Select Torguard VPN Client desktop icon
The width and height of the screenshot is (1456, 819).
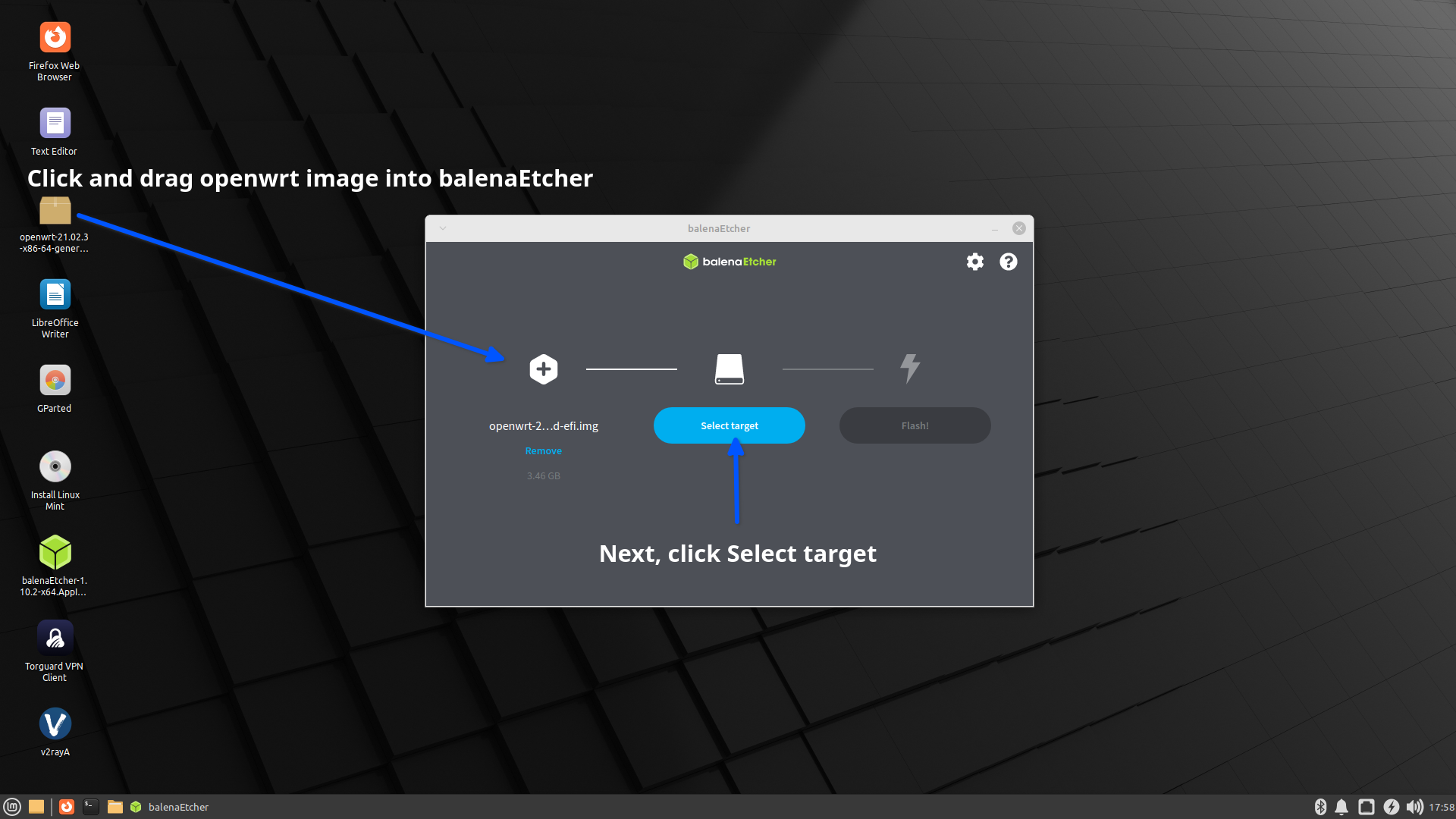point(55,651)
